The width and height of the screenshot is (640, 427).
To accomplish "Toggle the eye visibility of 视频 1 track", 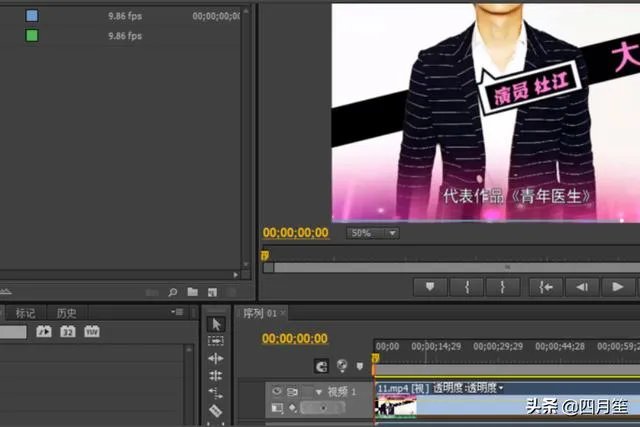I will [277, 391].
